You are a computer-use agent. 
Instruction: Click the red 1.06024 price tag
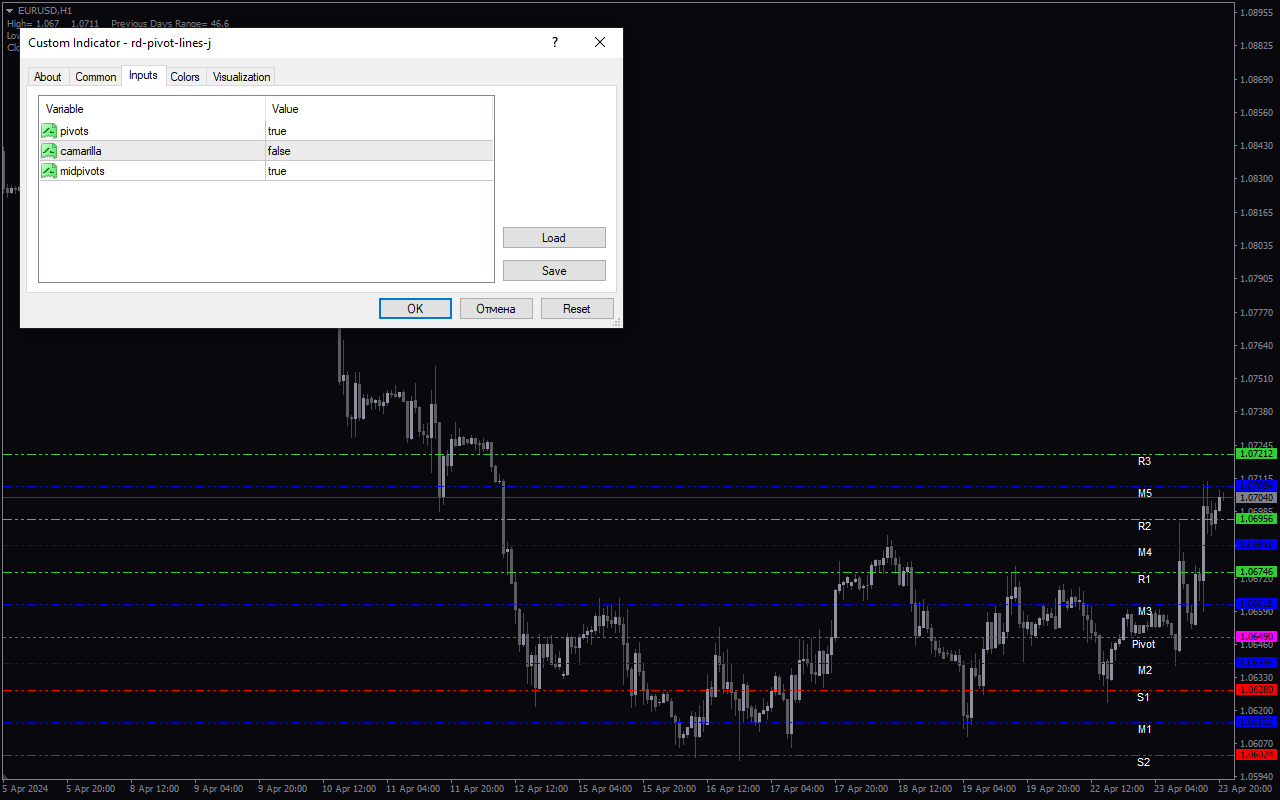coord(1257,755)
